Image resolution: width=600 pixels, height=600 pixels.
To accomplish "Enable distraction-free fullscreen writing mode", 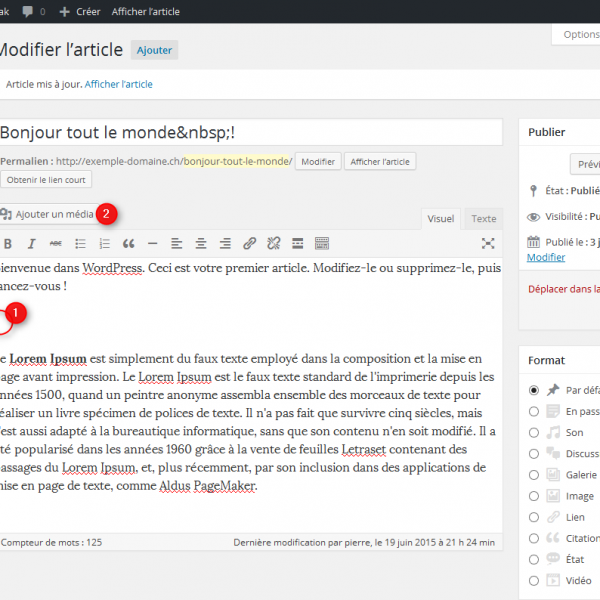I will click(x=488, y=243).
